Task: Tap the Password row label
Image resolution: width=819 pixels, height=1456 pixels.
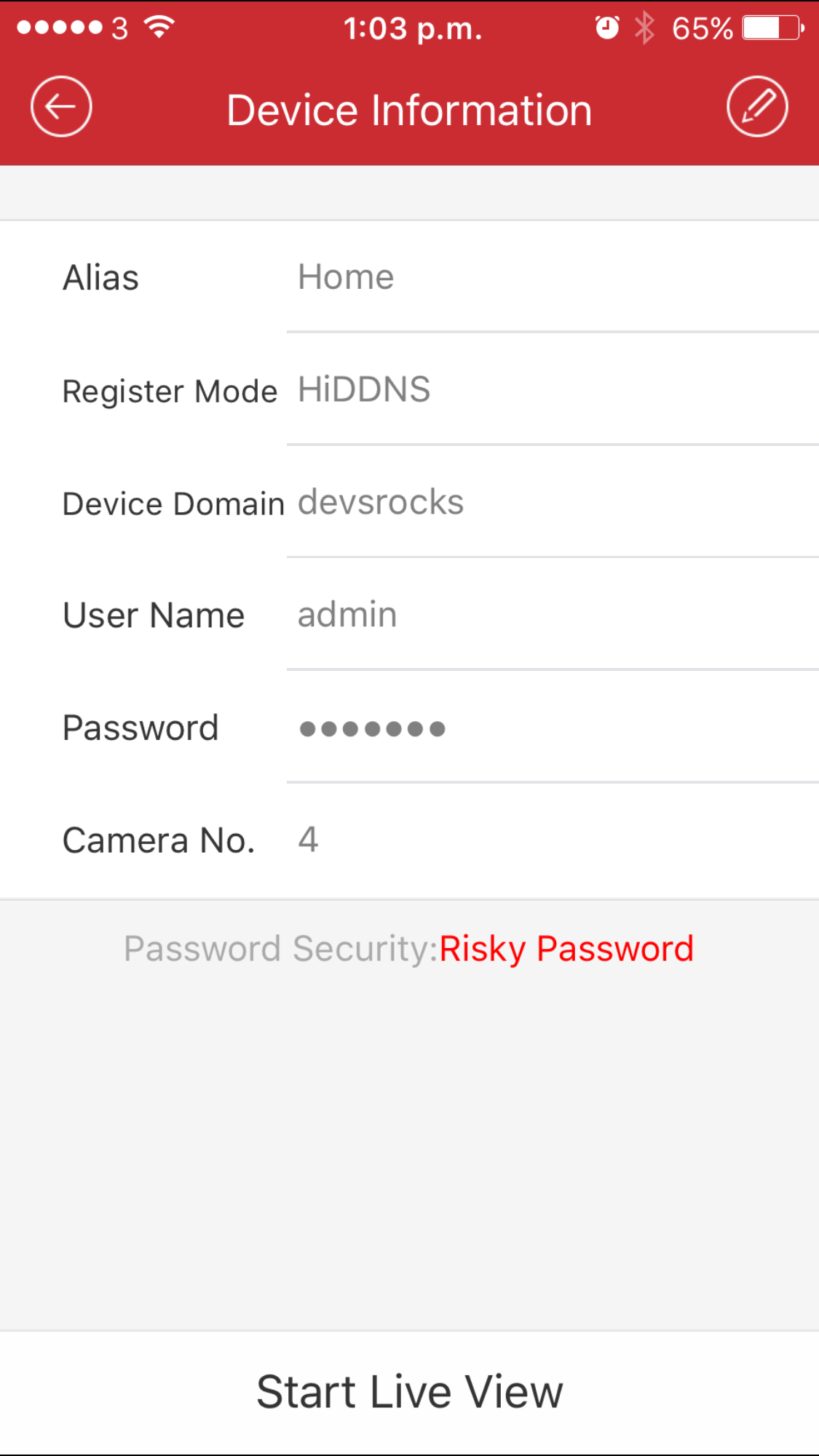Action: click(x=141, y=728)
